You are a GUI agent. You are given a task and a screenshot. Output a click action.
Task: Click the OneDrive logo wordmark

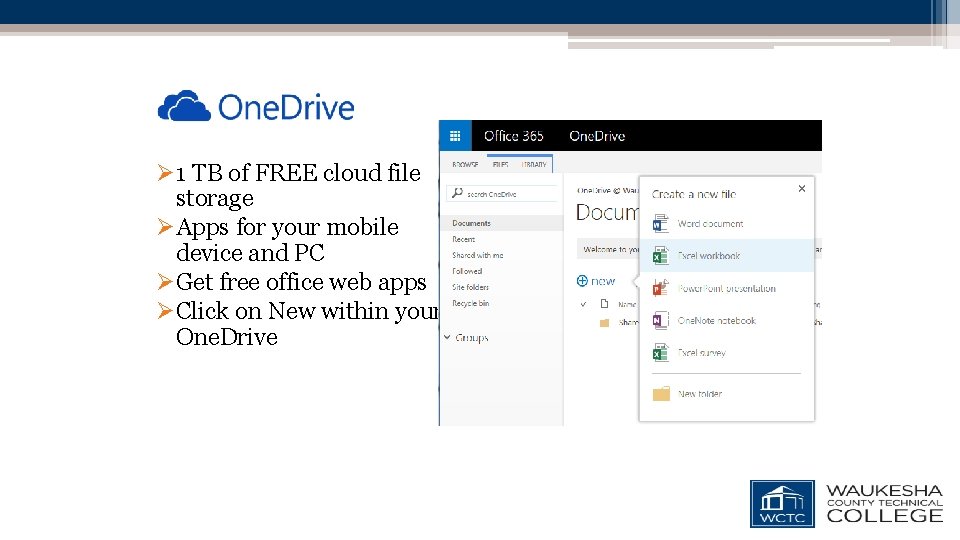[x=286, y=107]
